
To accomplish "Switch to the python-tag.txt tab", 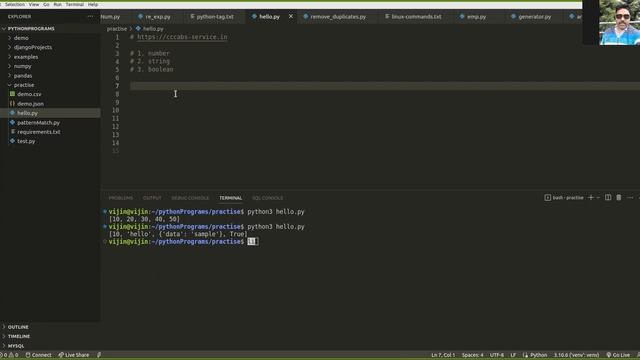I will point(215,17).
